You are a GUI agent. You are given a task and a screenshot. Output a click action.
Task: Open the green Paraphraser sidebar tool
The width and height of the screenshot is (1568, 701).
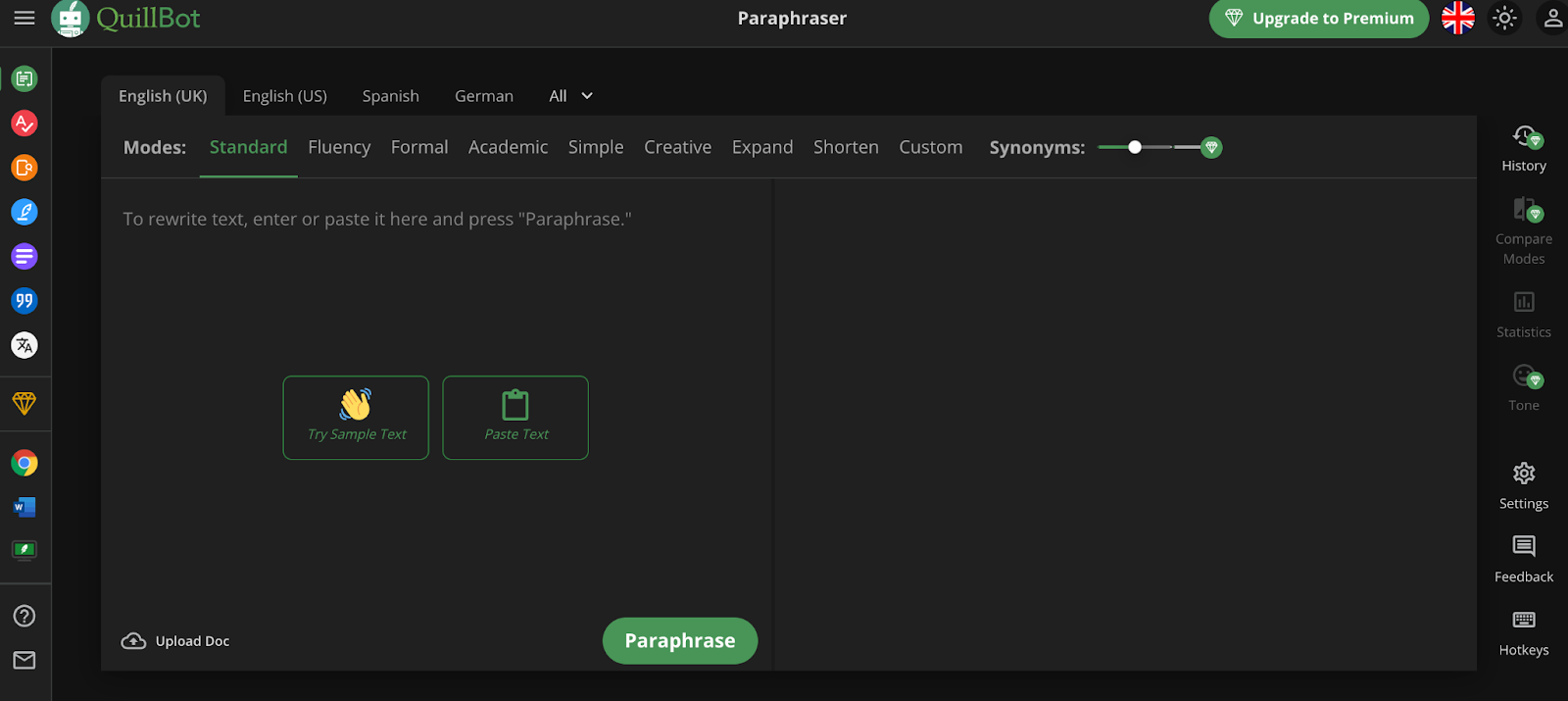pos(24,78)
